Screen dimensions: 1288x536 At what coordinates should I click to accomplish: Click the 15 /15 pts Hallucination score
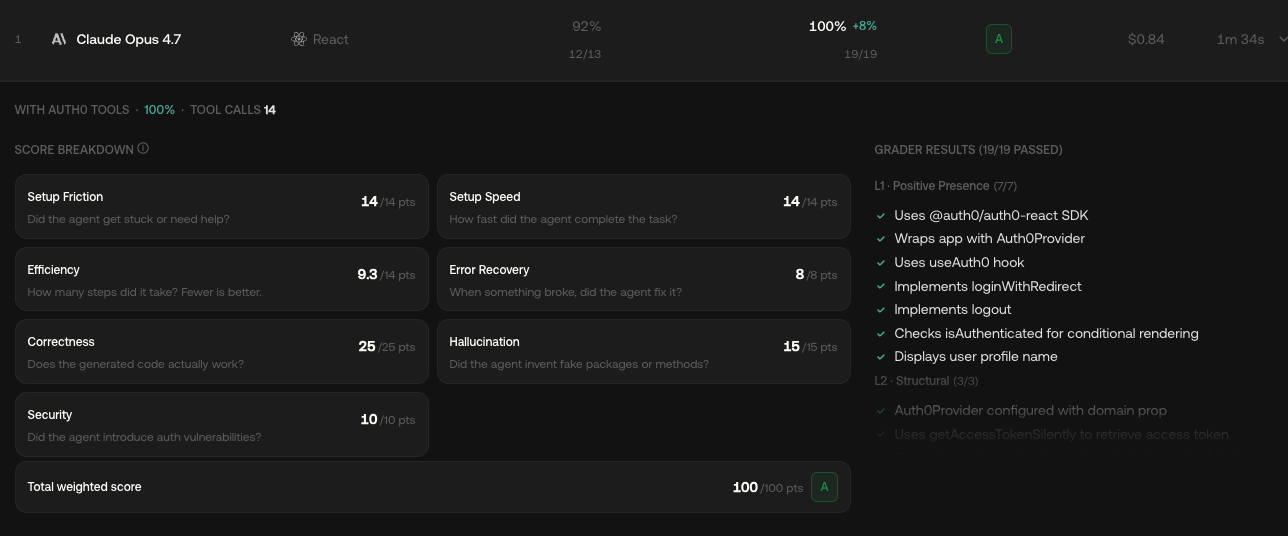809,347
